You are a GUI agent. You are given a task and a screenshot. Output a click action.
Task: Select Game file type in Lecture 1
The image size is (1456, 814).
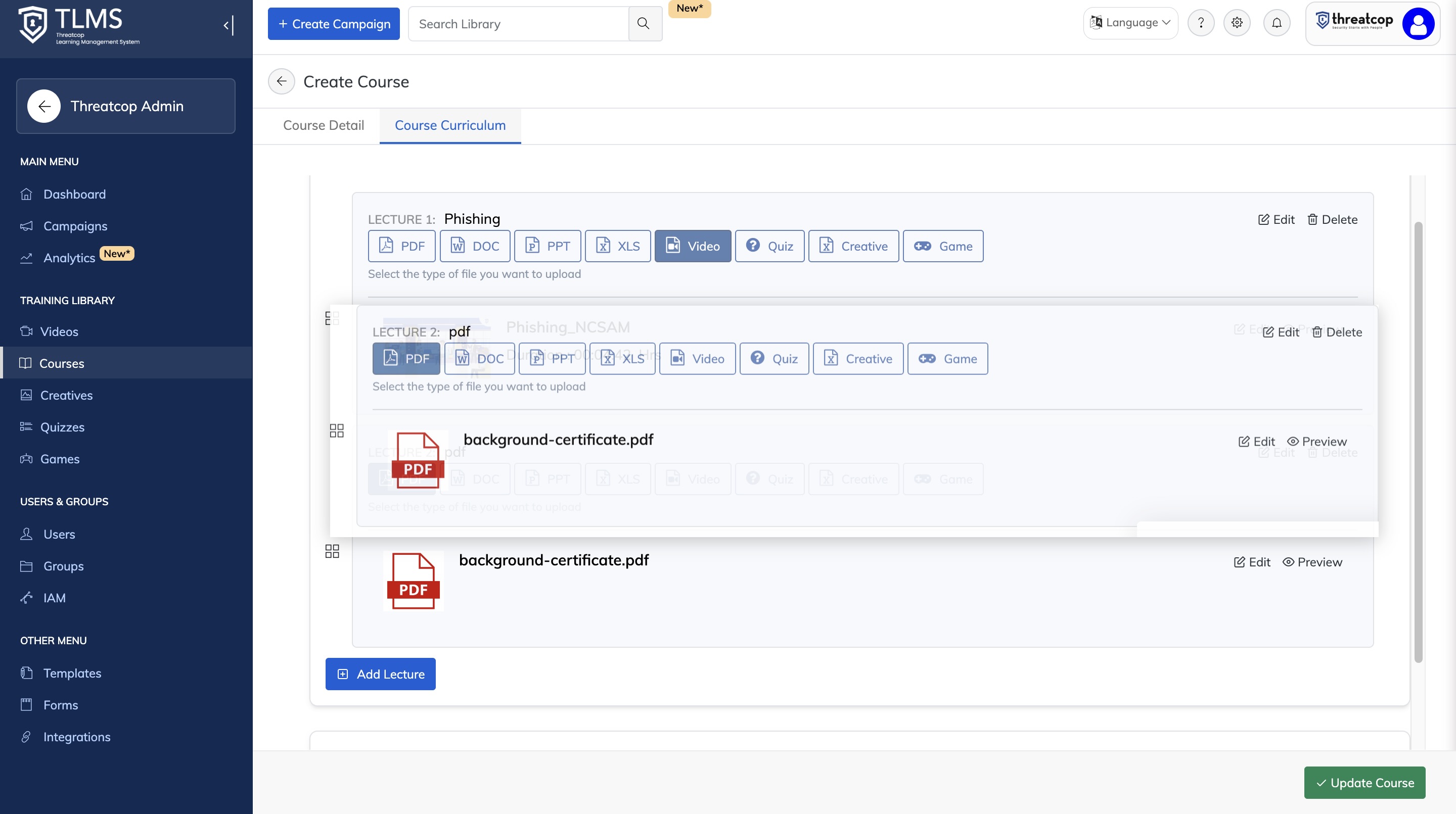[943, 246]
